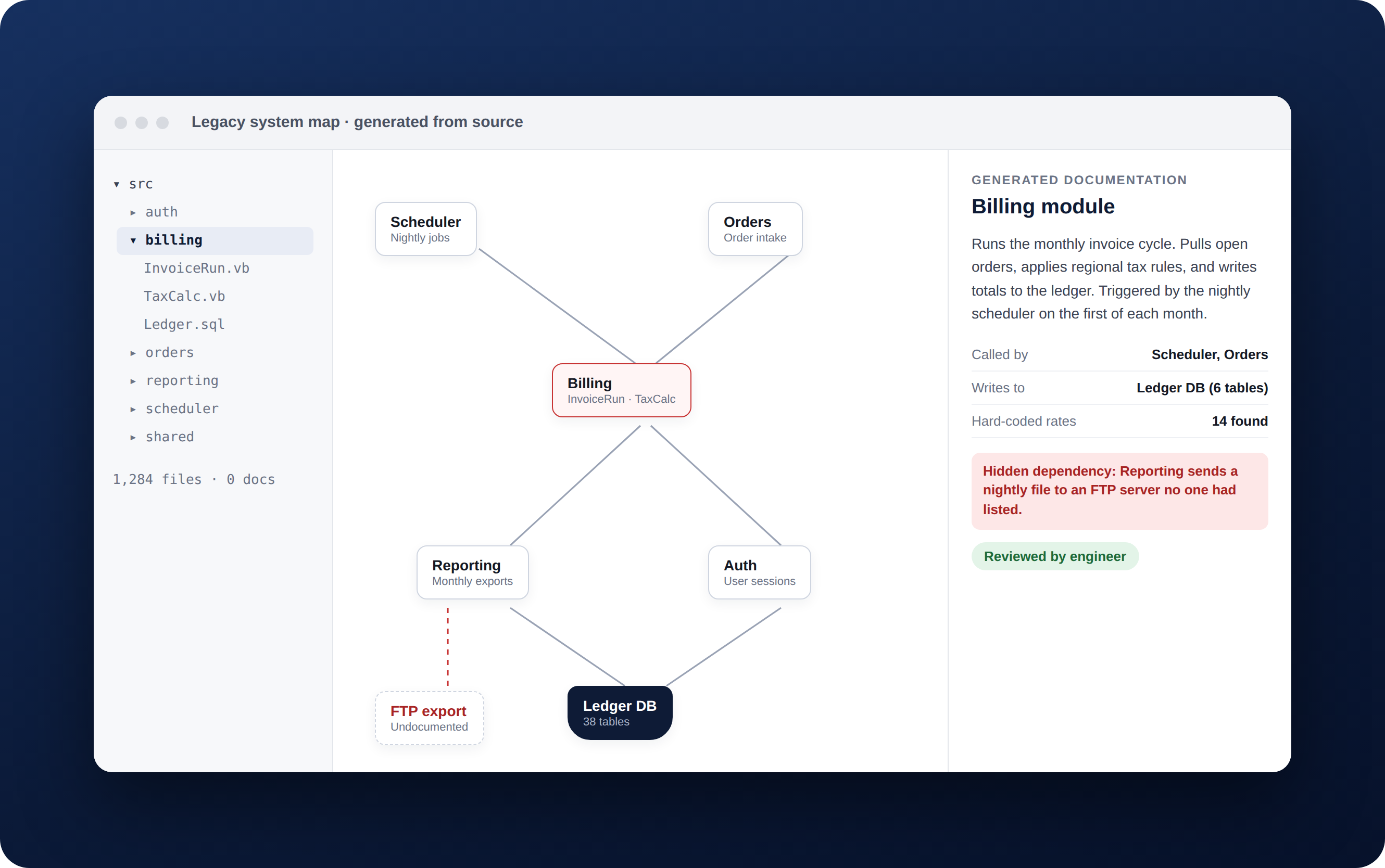This screenshot has width=1385, height=868.
Task: Click the Hidden dependency warning box
Action: click(1119, 491)
